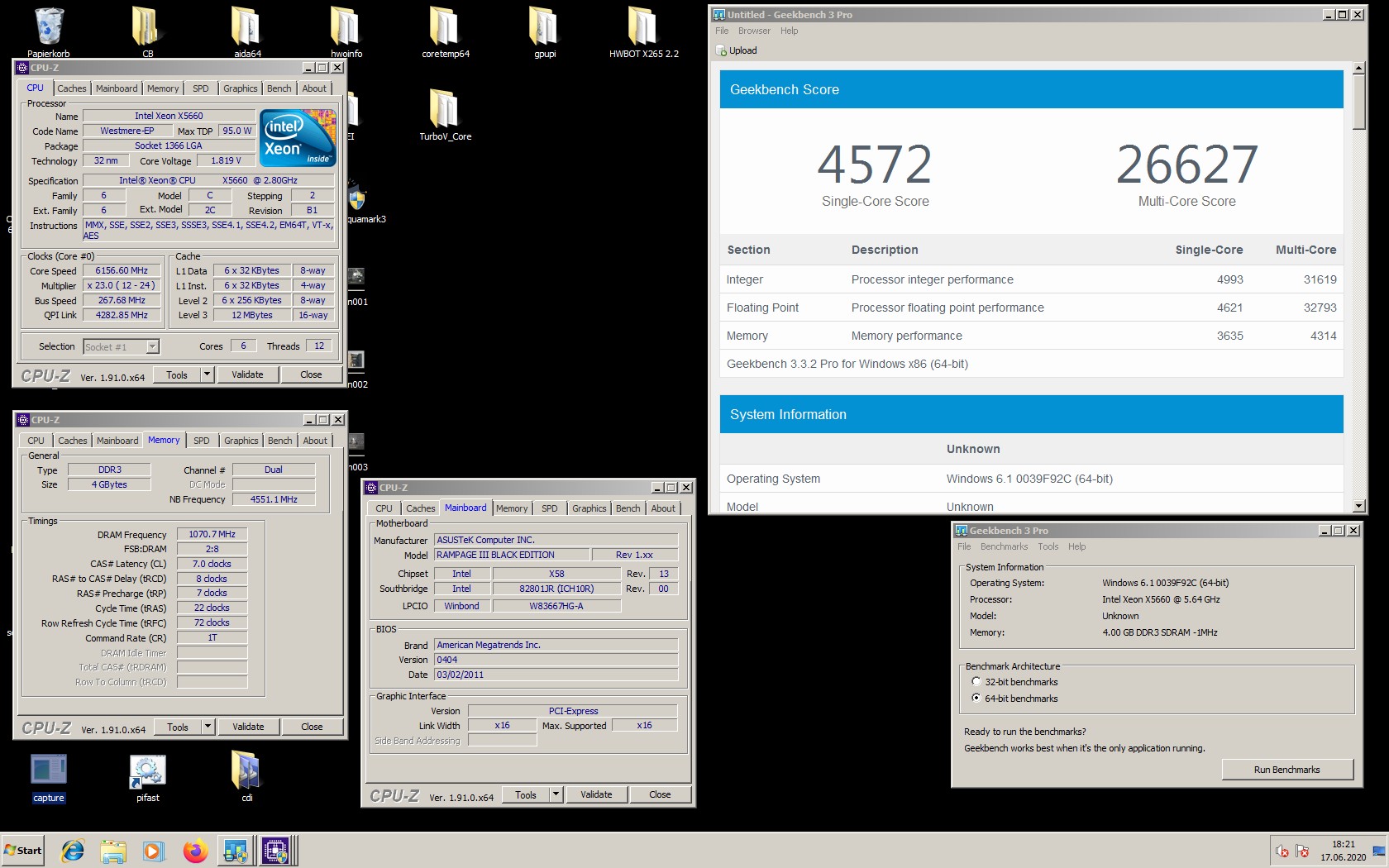The width and height of the screenshot is (1389, 868).
Task: Open the Start menu
Action: [23, 851]
